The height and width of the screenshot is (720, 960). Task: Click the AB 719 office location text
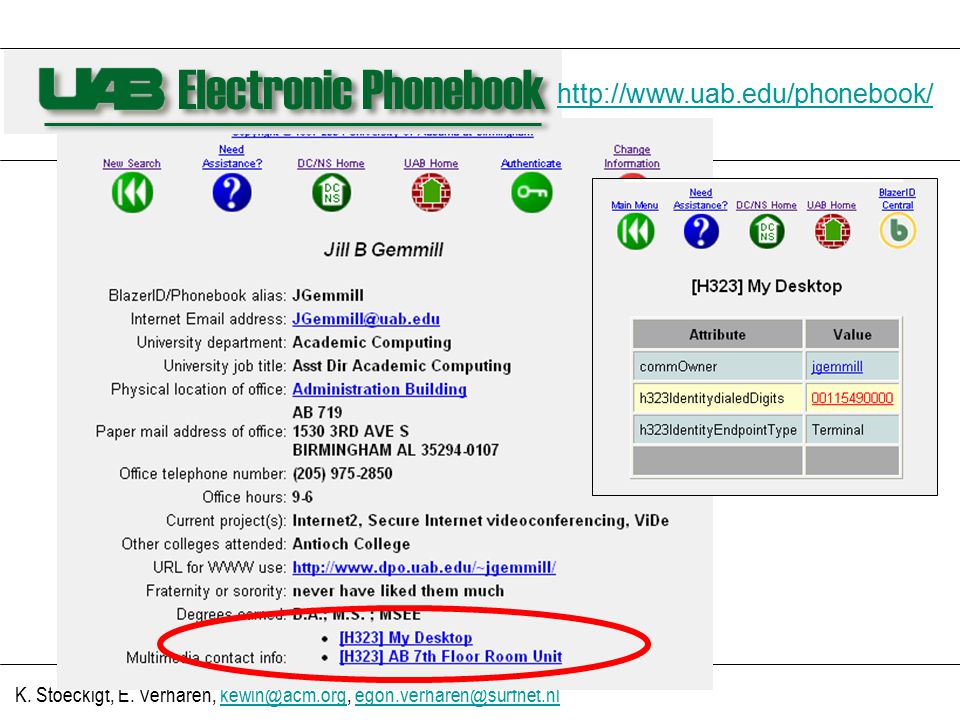317,412
